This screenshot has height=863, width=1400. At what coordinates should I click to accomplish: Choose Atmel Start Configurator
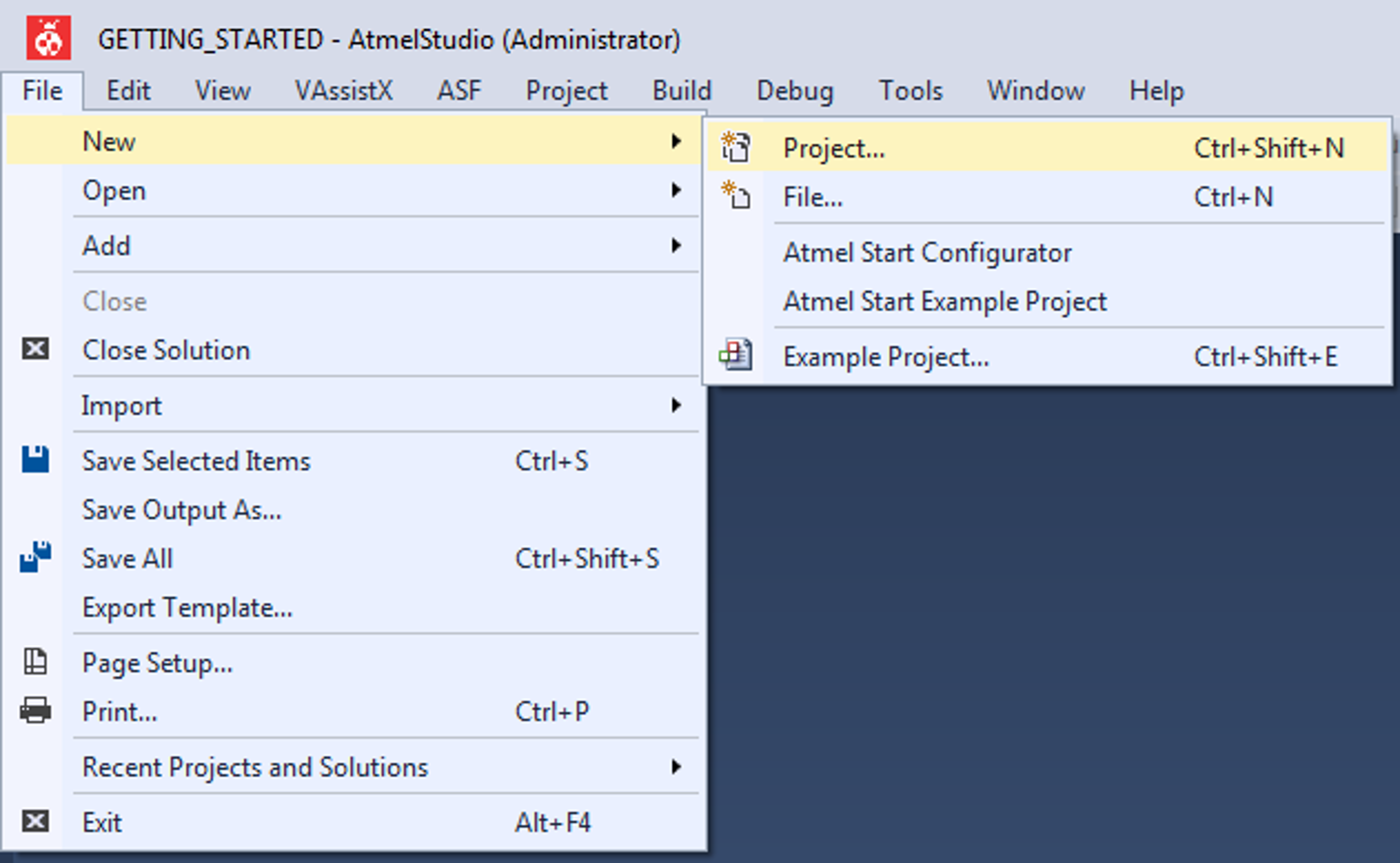(927, 253)
